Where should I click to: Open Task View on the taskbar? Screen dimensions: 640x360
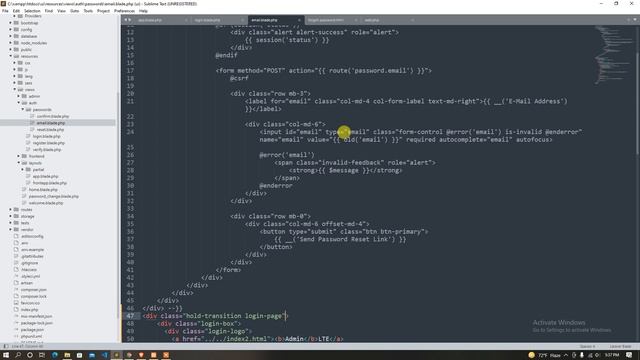coord(42,355)
